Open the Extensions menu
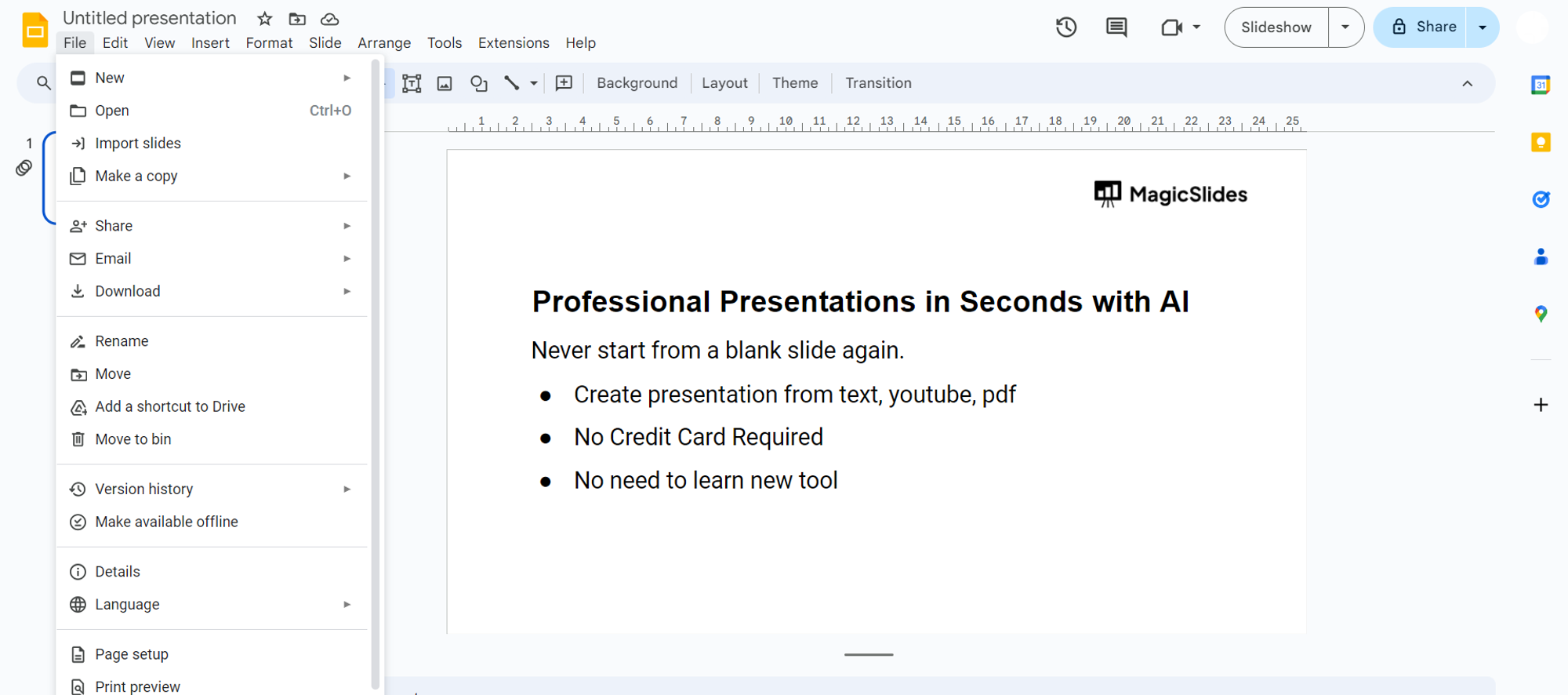Screen dimensions: 1568x695 click(x=514, y=43)
